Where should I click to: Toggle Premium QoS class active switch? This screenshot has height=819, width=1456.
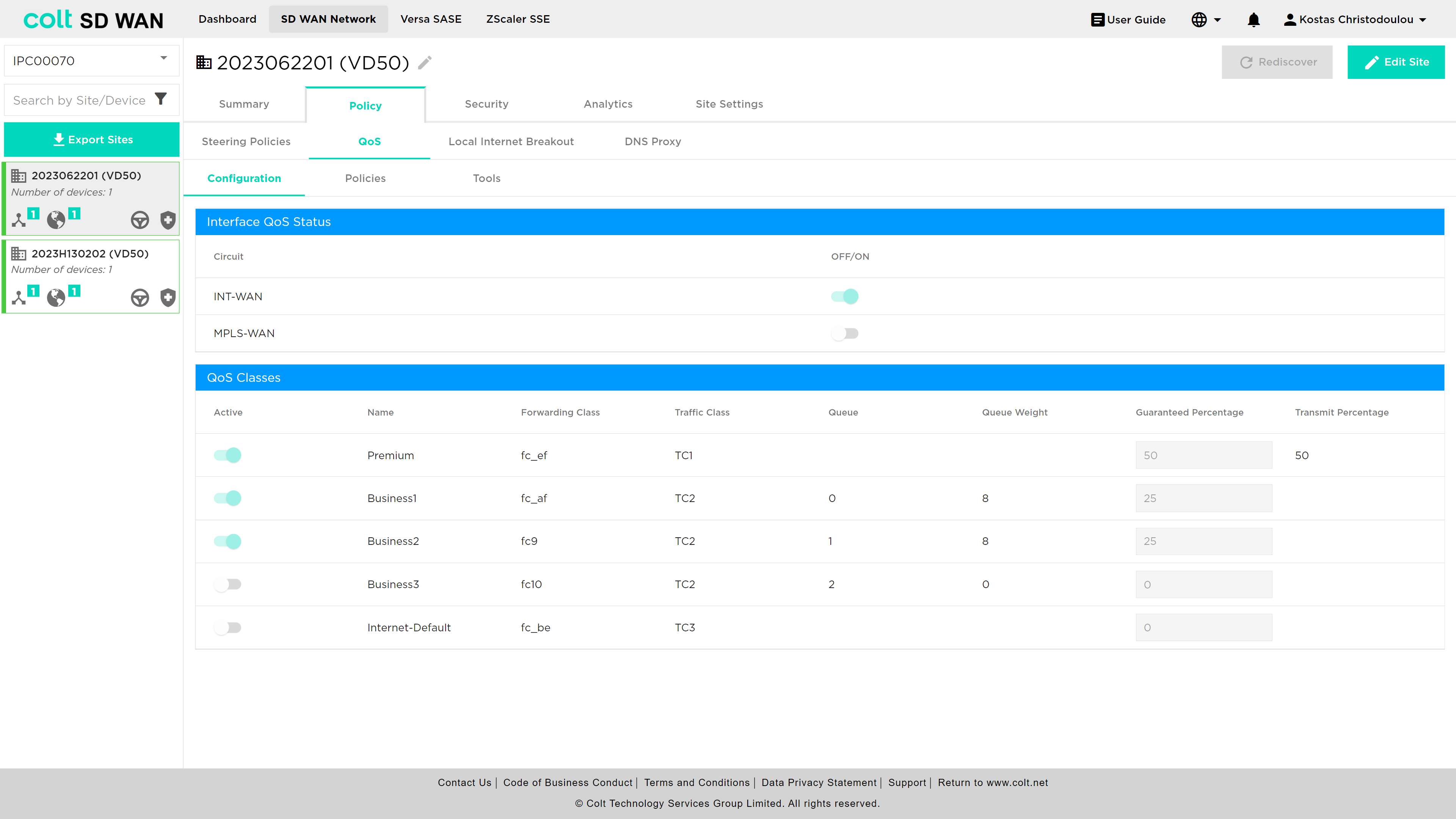tap(227, 455)
